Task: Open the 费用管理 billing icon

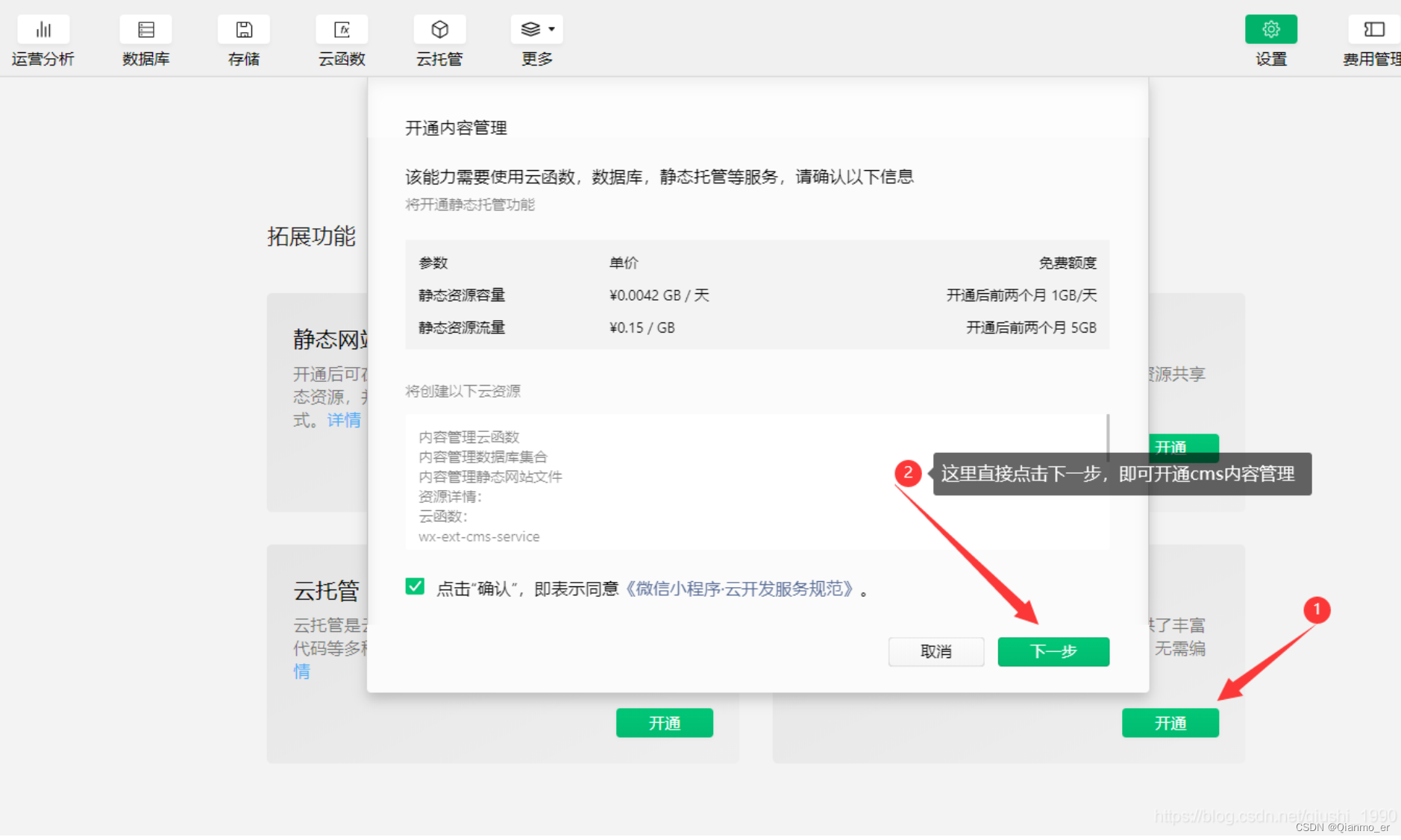Action: coord(1374,30)
